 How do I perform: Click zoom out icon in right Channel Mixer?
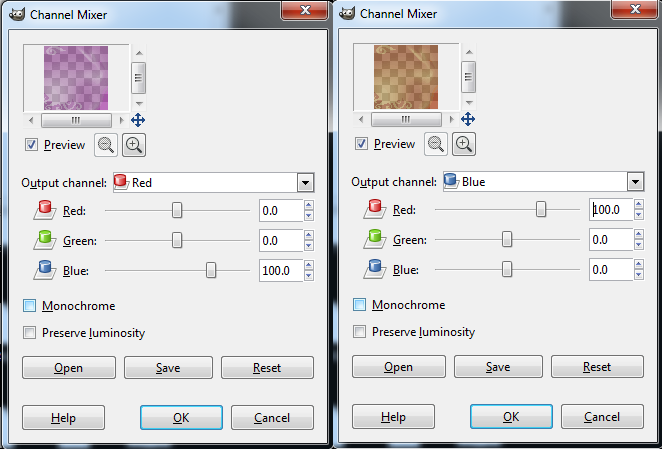(x=436, y=144)
